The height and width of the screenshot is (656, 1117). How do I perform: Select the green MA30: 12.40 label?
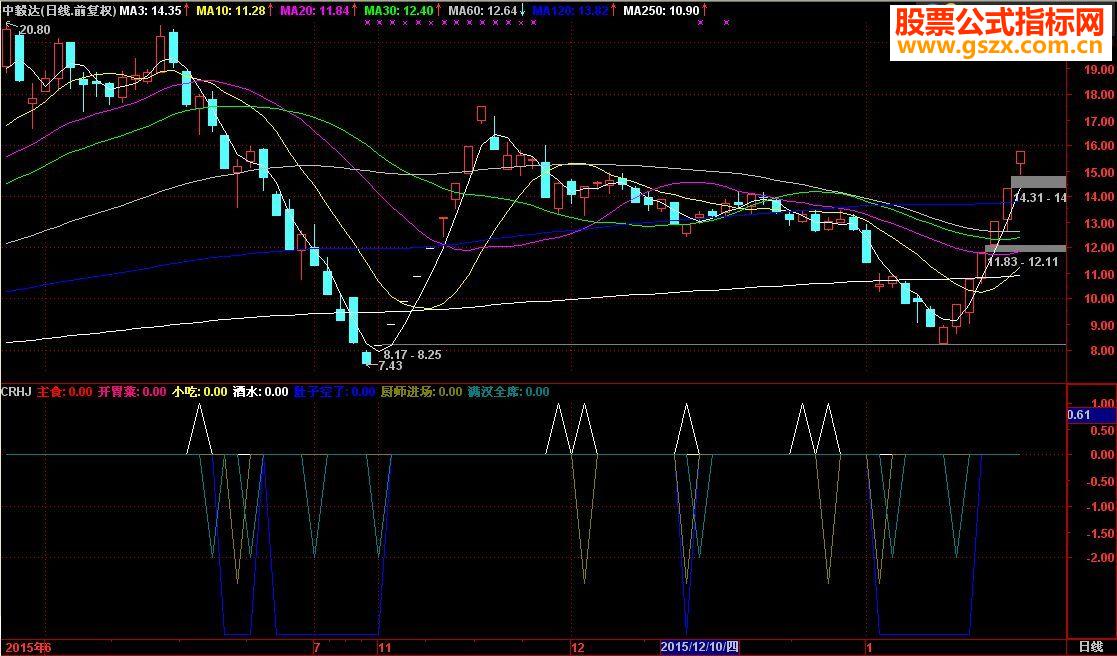tap(398, 11)
